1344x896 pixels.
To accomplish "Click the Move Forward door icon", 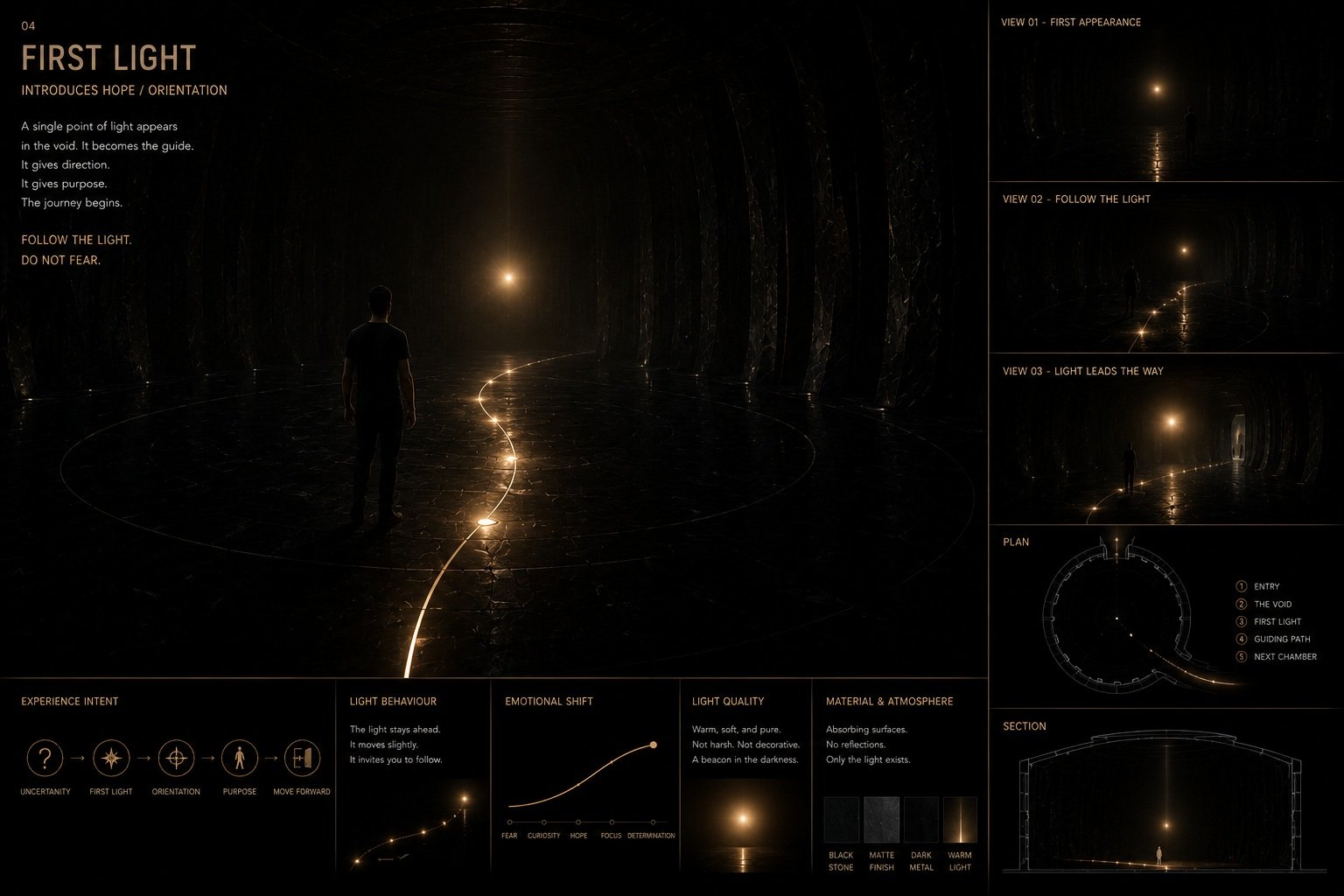I will 302,758.
